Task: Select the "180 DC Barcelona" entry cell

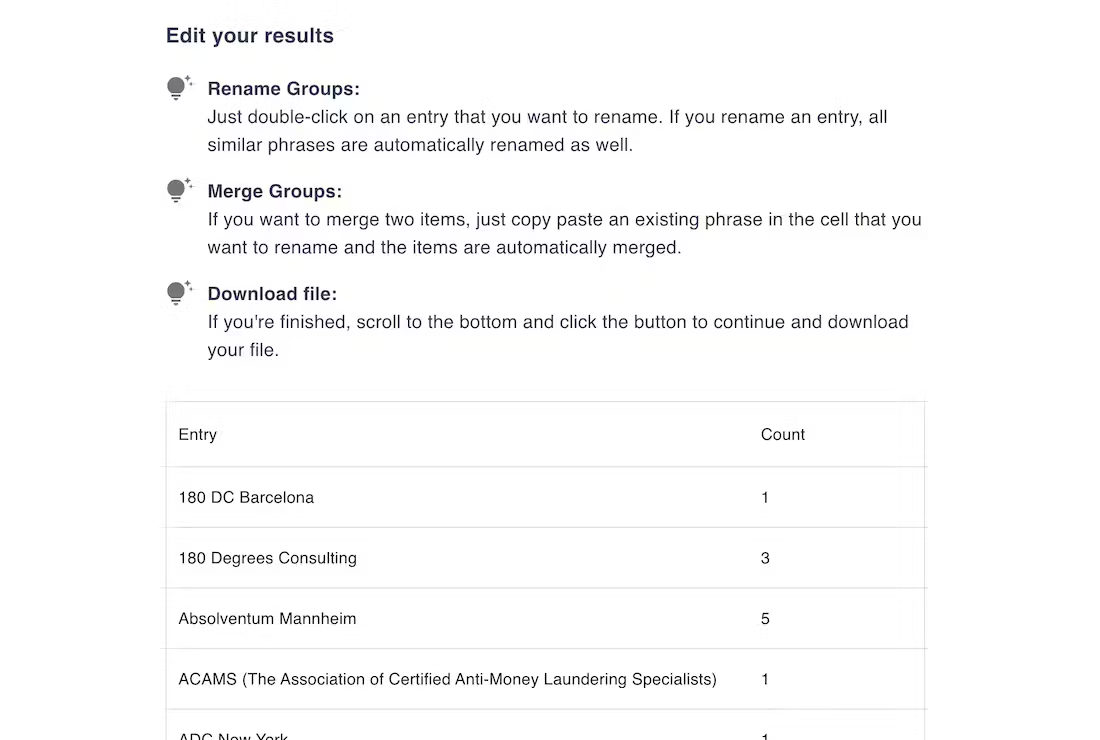Action: click(246, 498)
